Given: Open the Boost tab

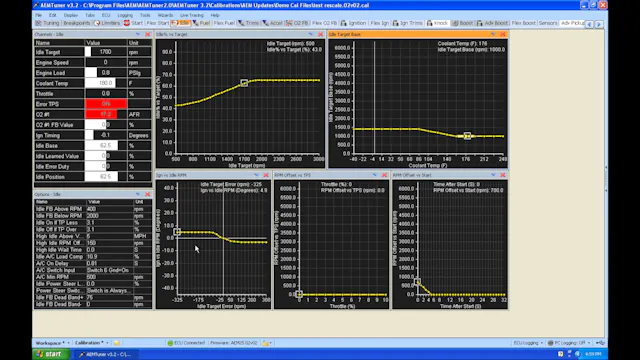Looking at the screenshot, I should (x=463, y=23).
